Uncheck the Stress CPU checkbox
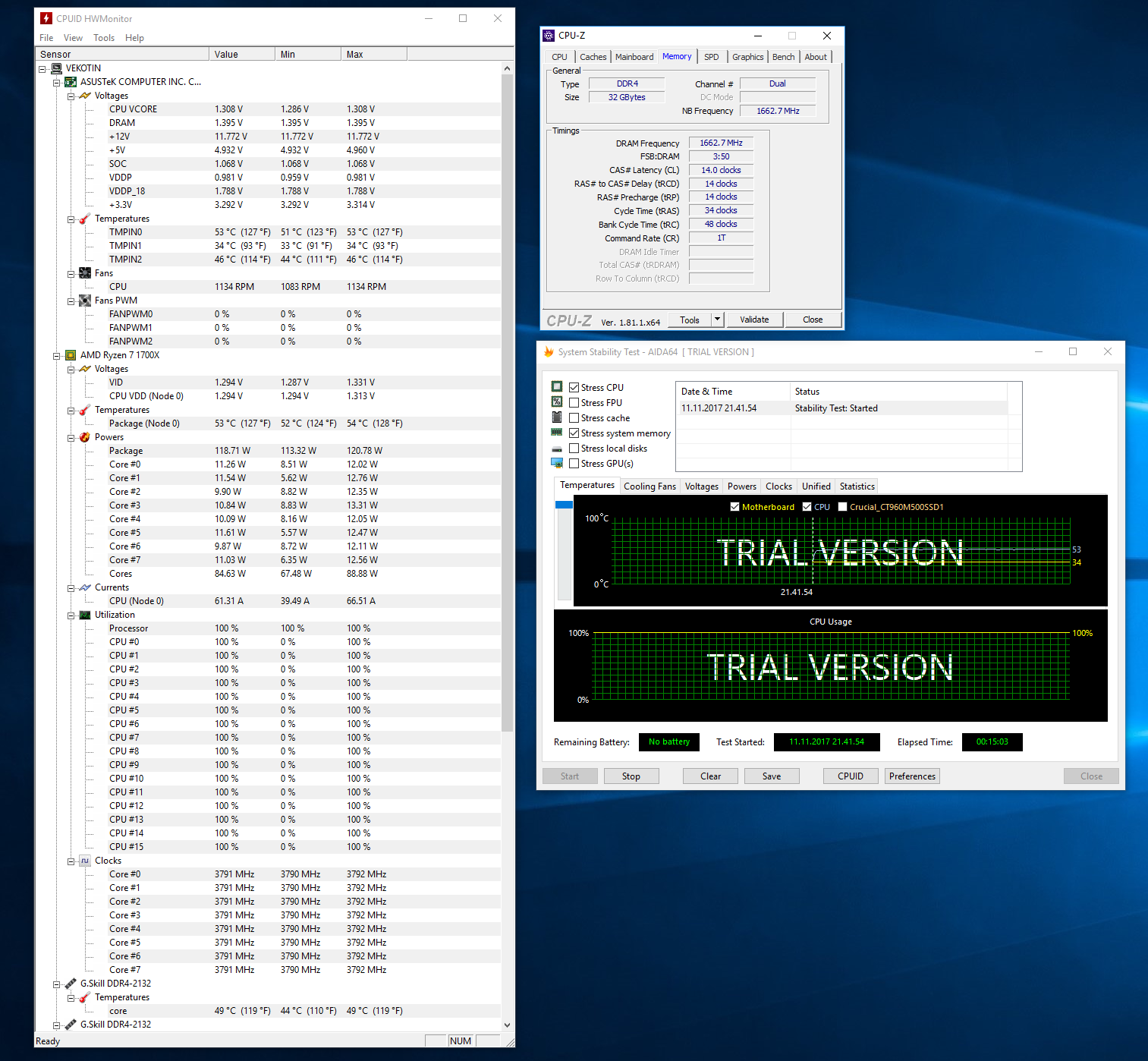 (x=574, y=387)
